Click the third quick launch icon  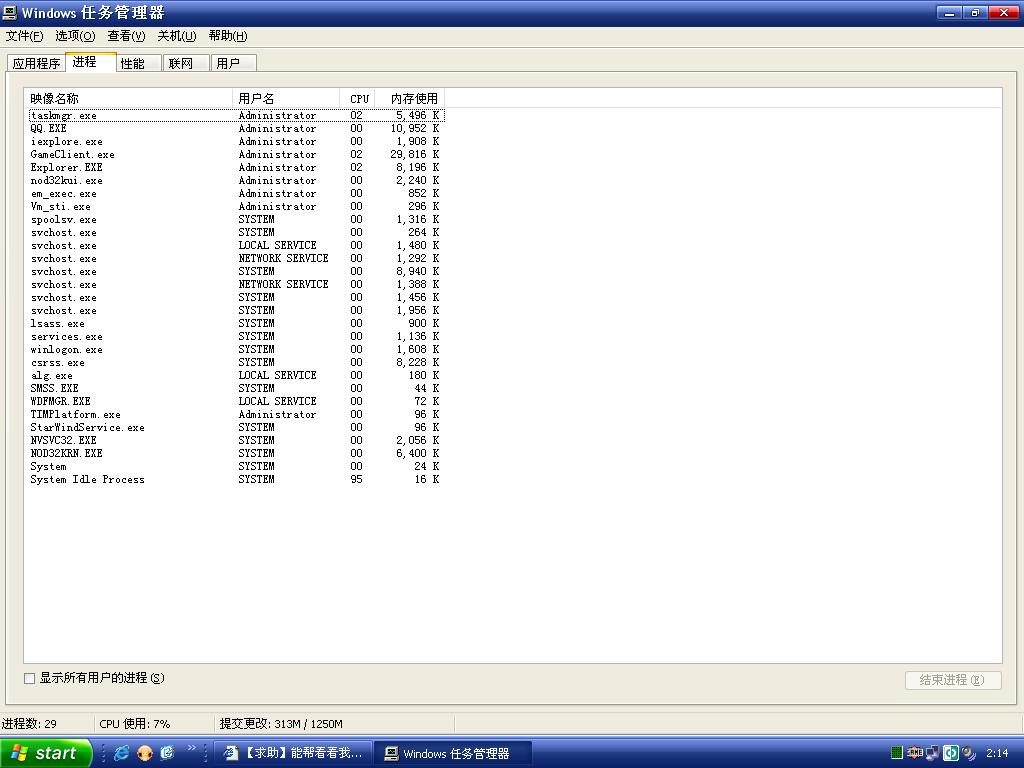click(167, 753)
